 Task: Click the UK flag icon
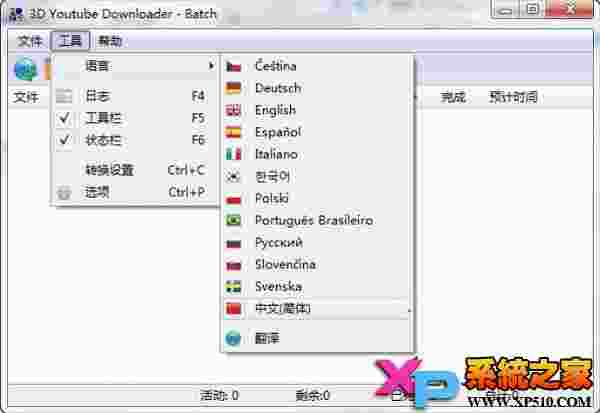point(233,111)
